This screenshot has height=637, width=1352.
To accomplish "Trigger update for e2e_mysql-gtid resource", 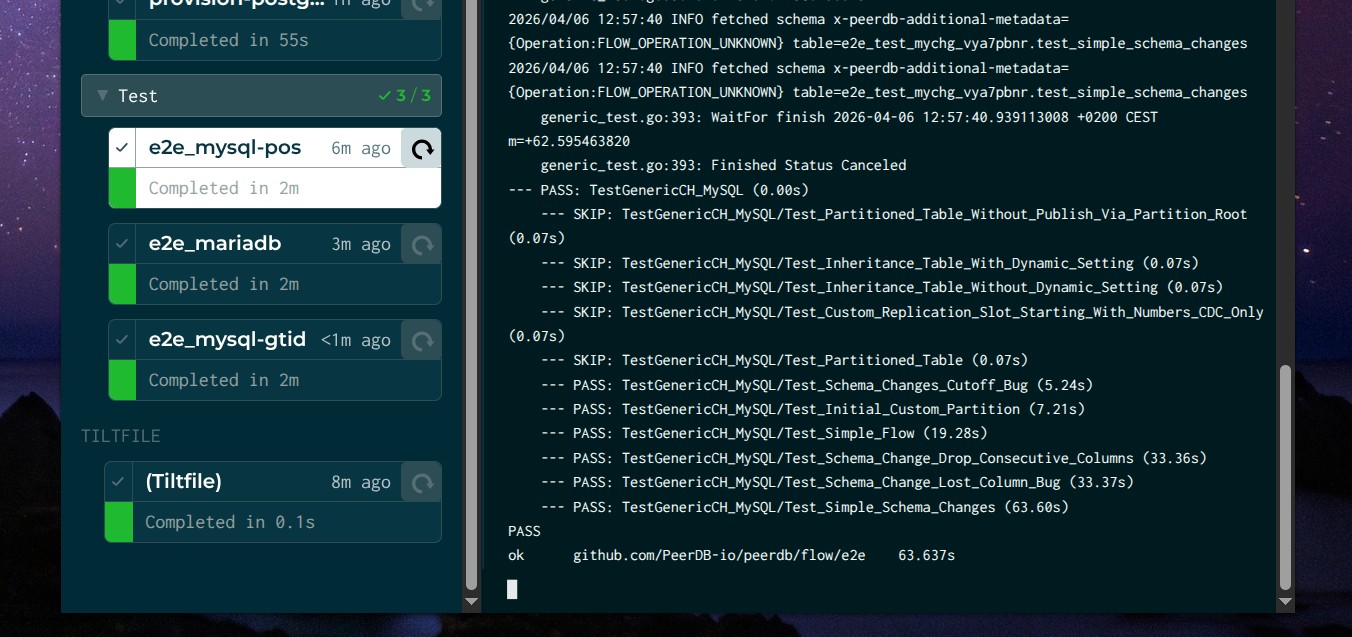I will click(422, 340).
